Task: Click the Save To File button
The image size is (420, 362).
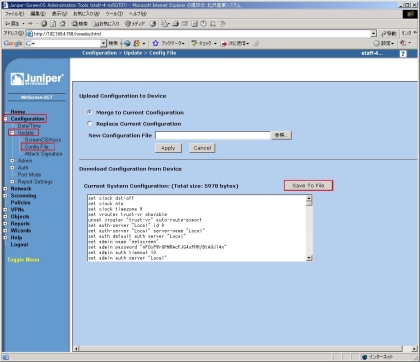Action: 308,186
